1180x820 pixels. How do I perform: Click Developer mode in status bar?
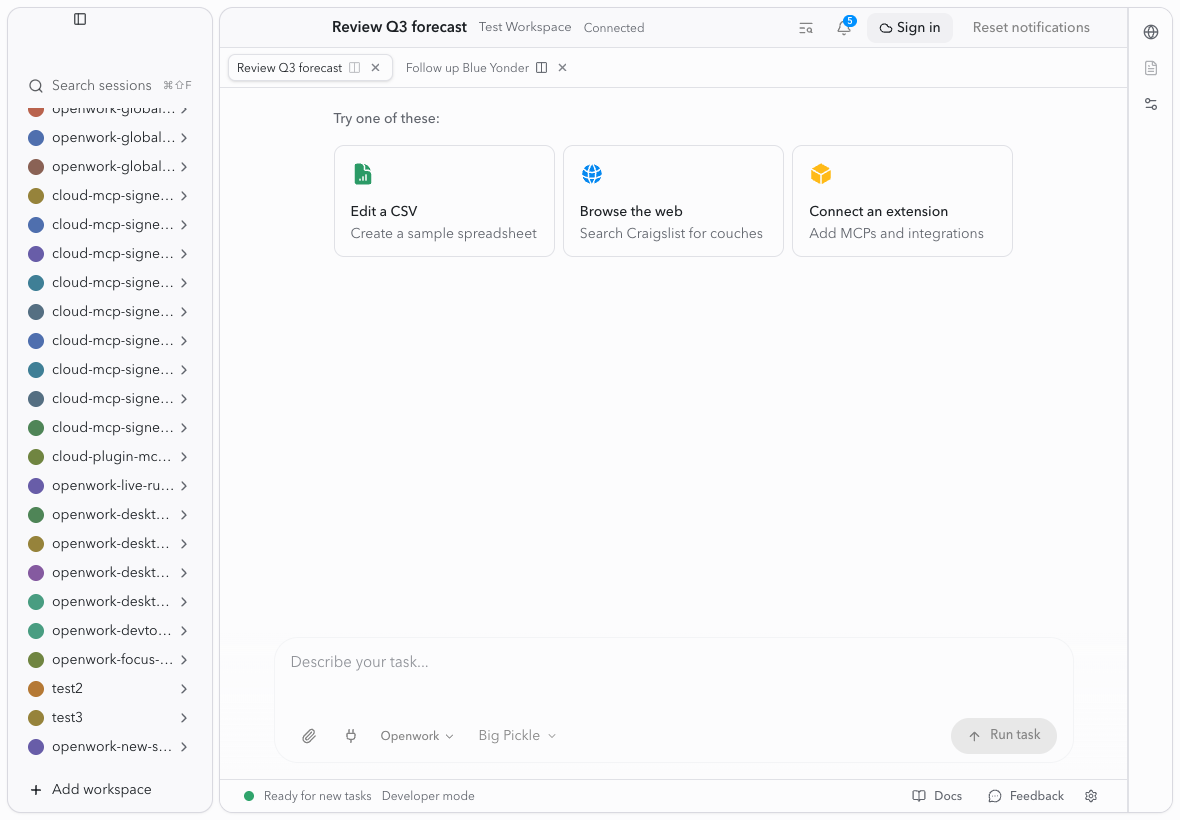point(427,796)
